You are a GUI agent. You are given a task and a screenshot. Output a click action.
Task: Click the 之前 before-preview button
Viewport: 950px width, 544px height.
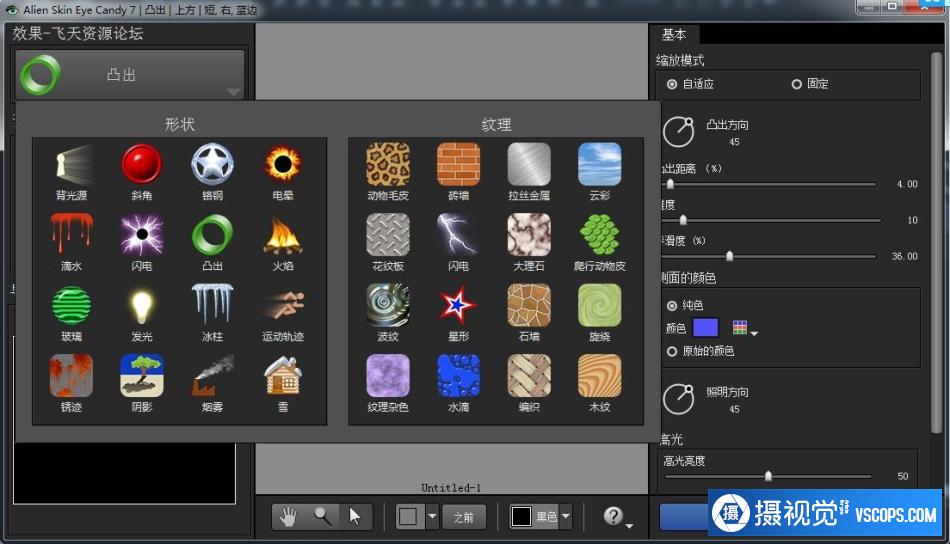point(463,517)
